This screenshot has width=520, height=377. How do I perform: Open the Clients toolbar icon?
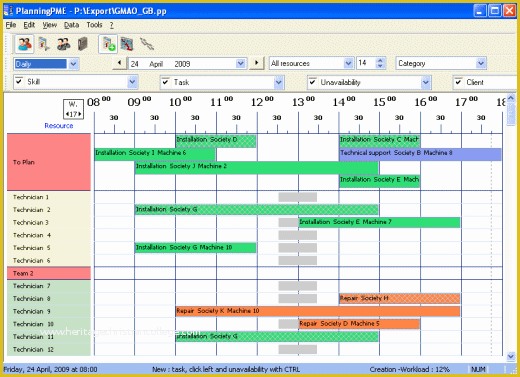click(x=63, y=44)
